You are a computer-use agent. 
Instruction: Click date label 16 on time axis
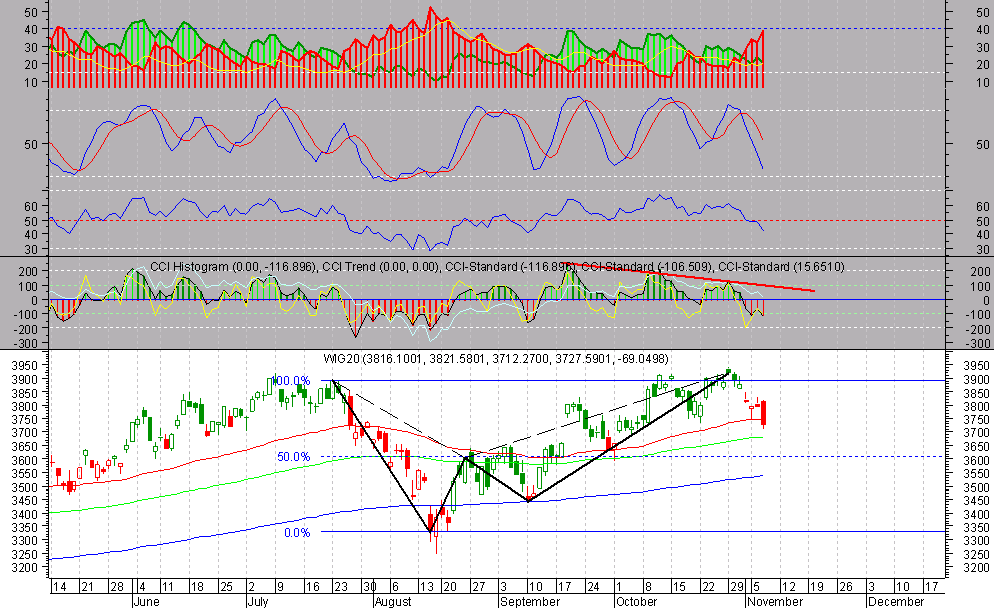(312, 586)
